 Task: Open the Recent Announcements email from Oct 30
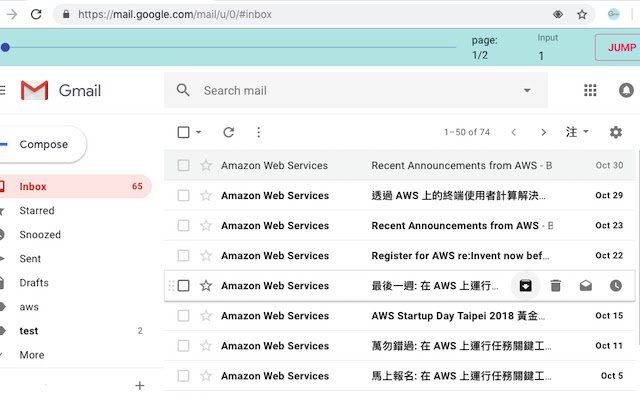pos(400,165)
